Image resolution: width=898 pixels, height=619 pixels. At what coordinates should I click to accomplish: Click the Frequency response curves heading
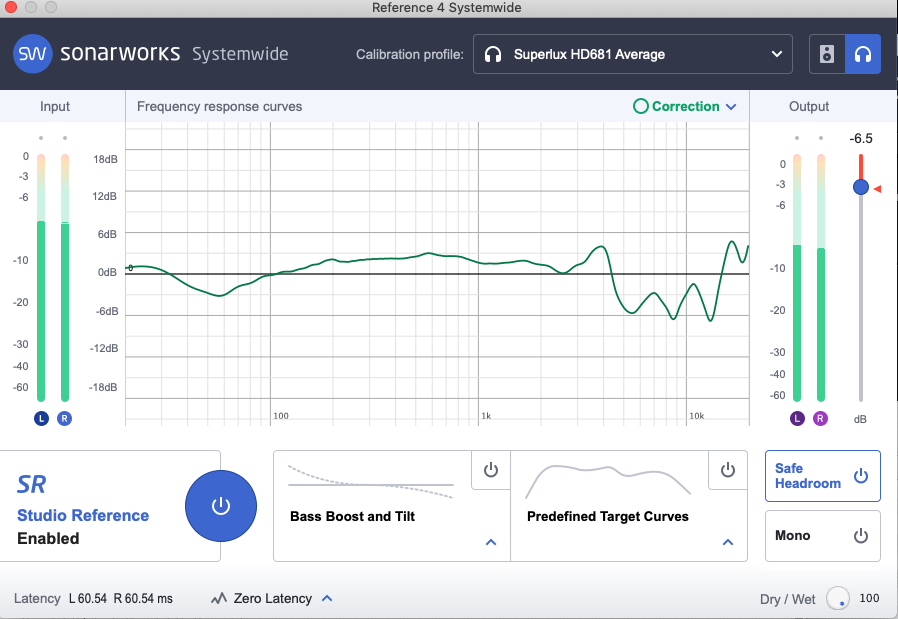[219, 107]
